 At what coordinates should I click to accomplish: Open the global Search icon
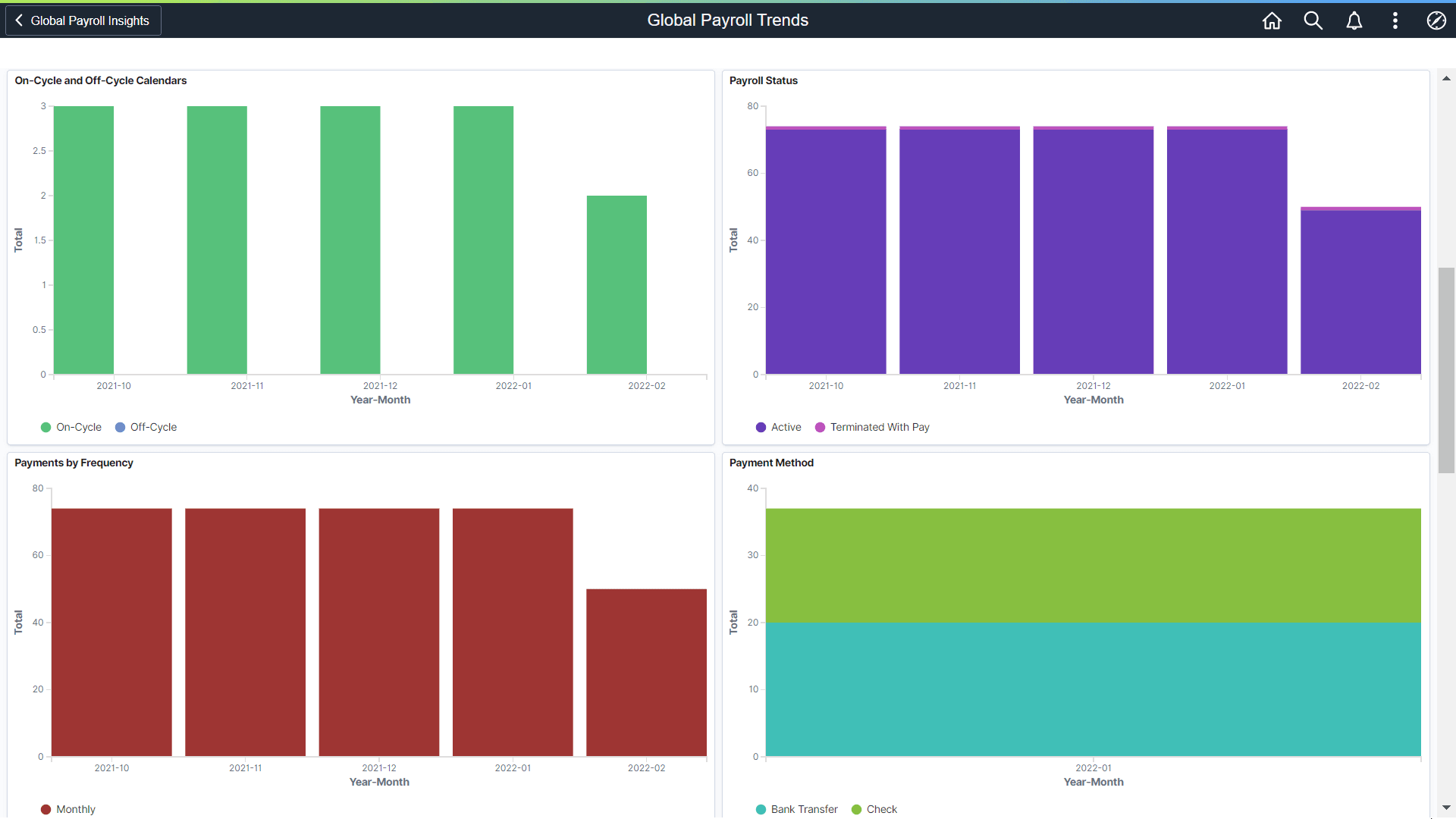tap(1313, 20)
